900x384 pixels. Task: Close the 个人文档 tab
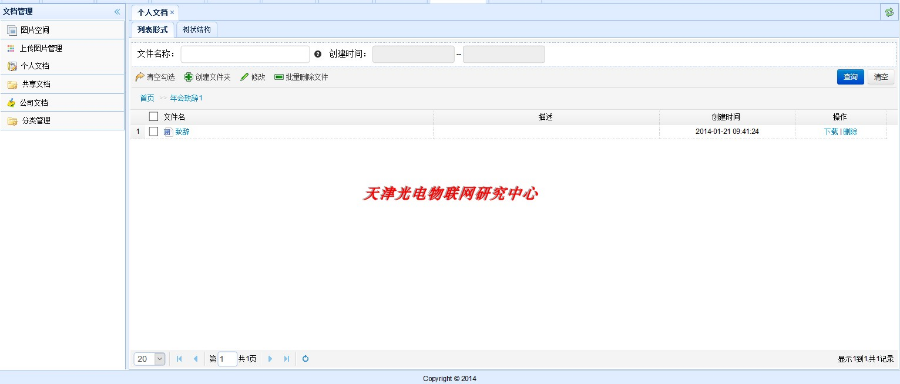(x=172, y=12)
